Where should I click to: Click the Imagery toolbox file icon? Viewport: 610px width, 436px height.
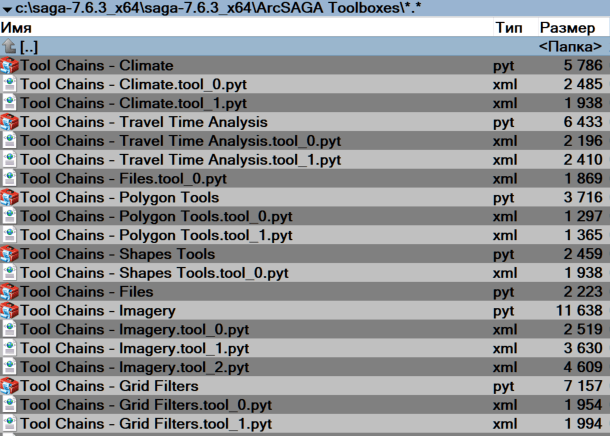[x=10, y=311]
